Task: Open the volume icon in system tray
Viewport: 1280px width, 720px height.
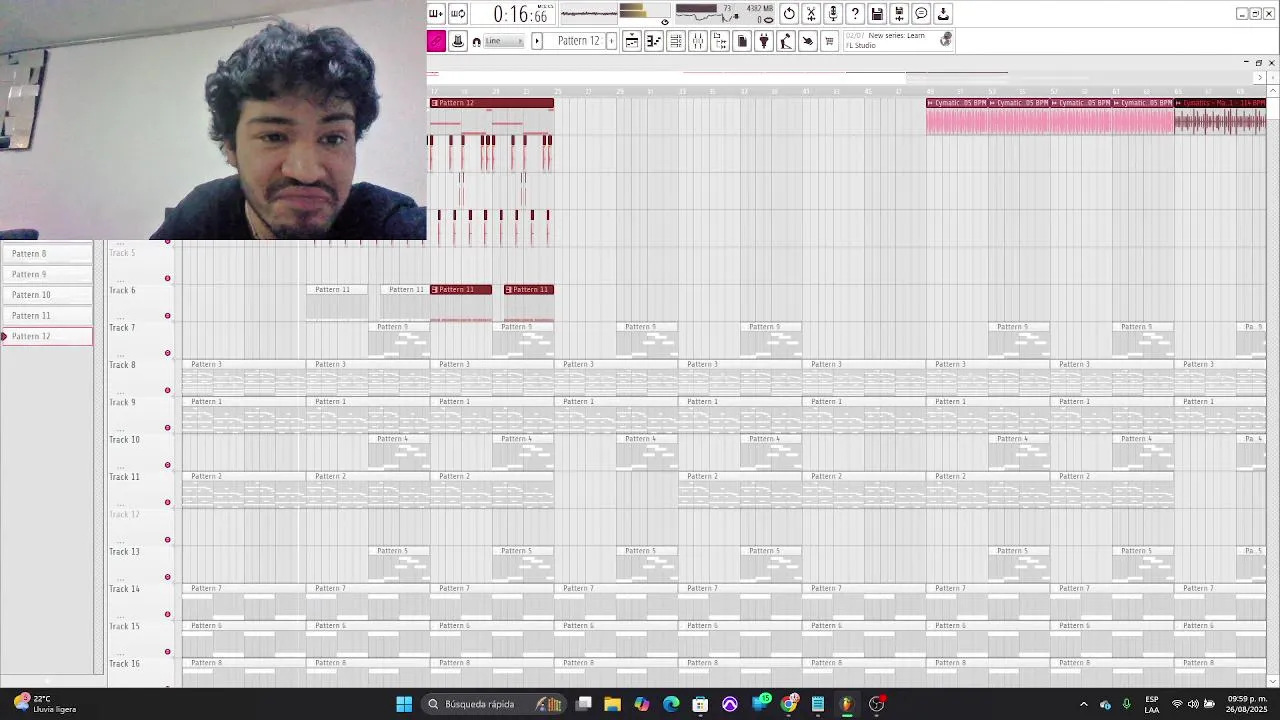Action: pyautogui.click(x=1193, y=704)
